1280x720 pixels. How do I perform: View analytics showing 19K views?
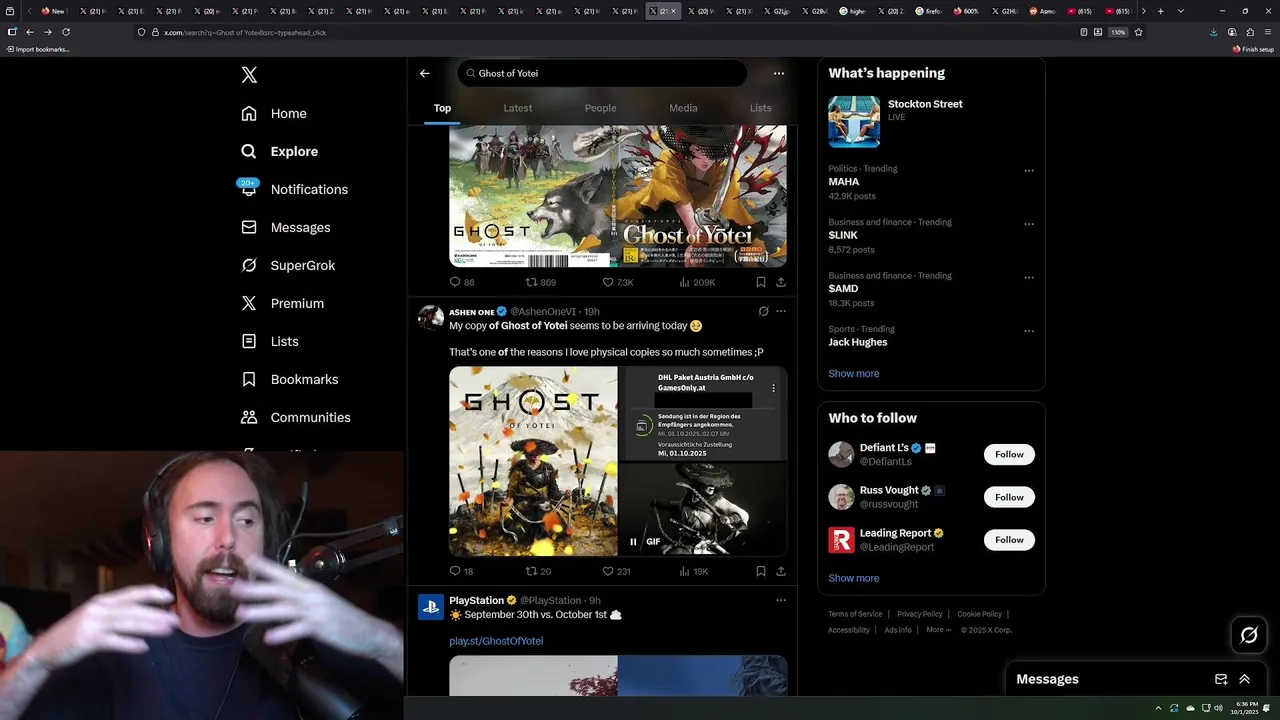[694, 572]
